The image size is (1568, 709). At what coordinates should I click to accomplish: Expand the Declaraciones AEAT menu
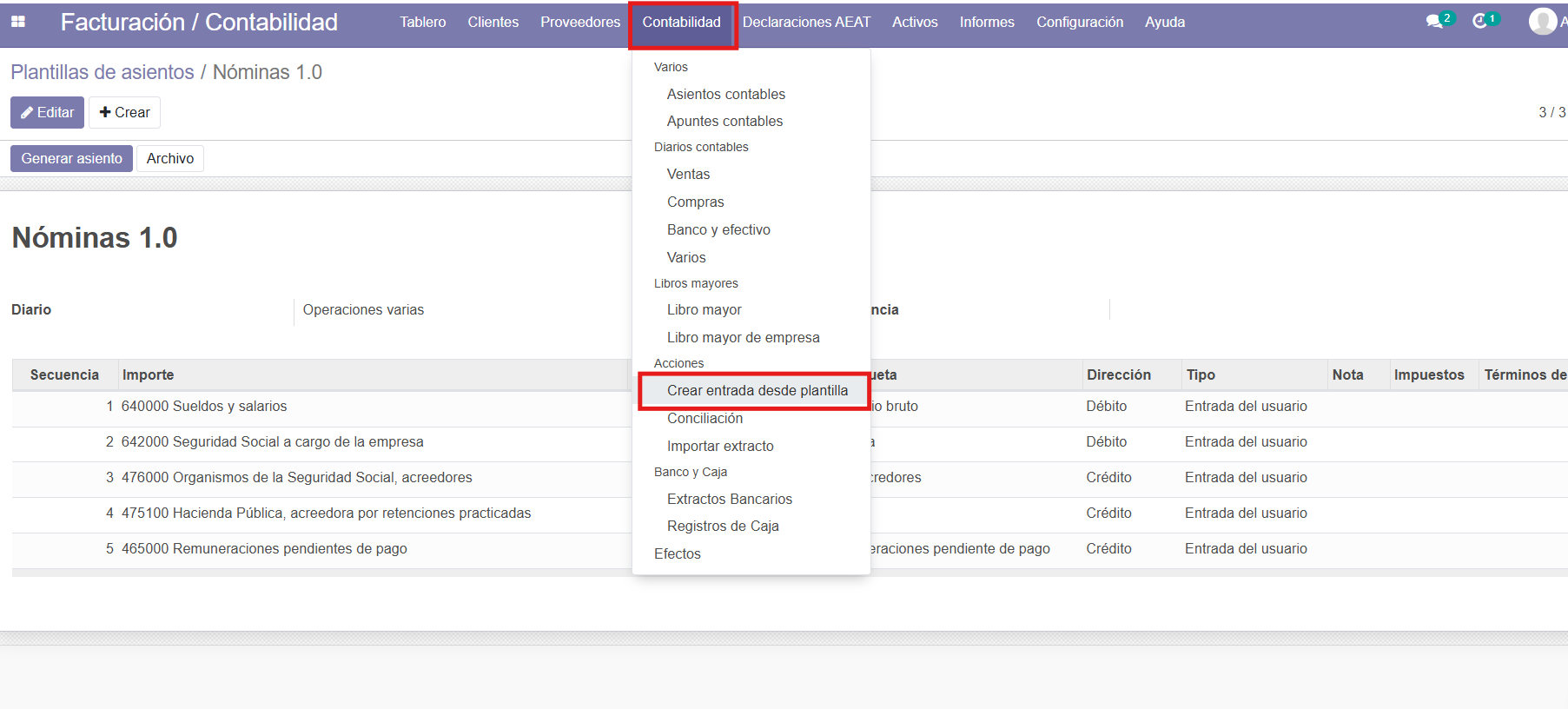point(806,22)
